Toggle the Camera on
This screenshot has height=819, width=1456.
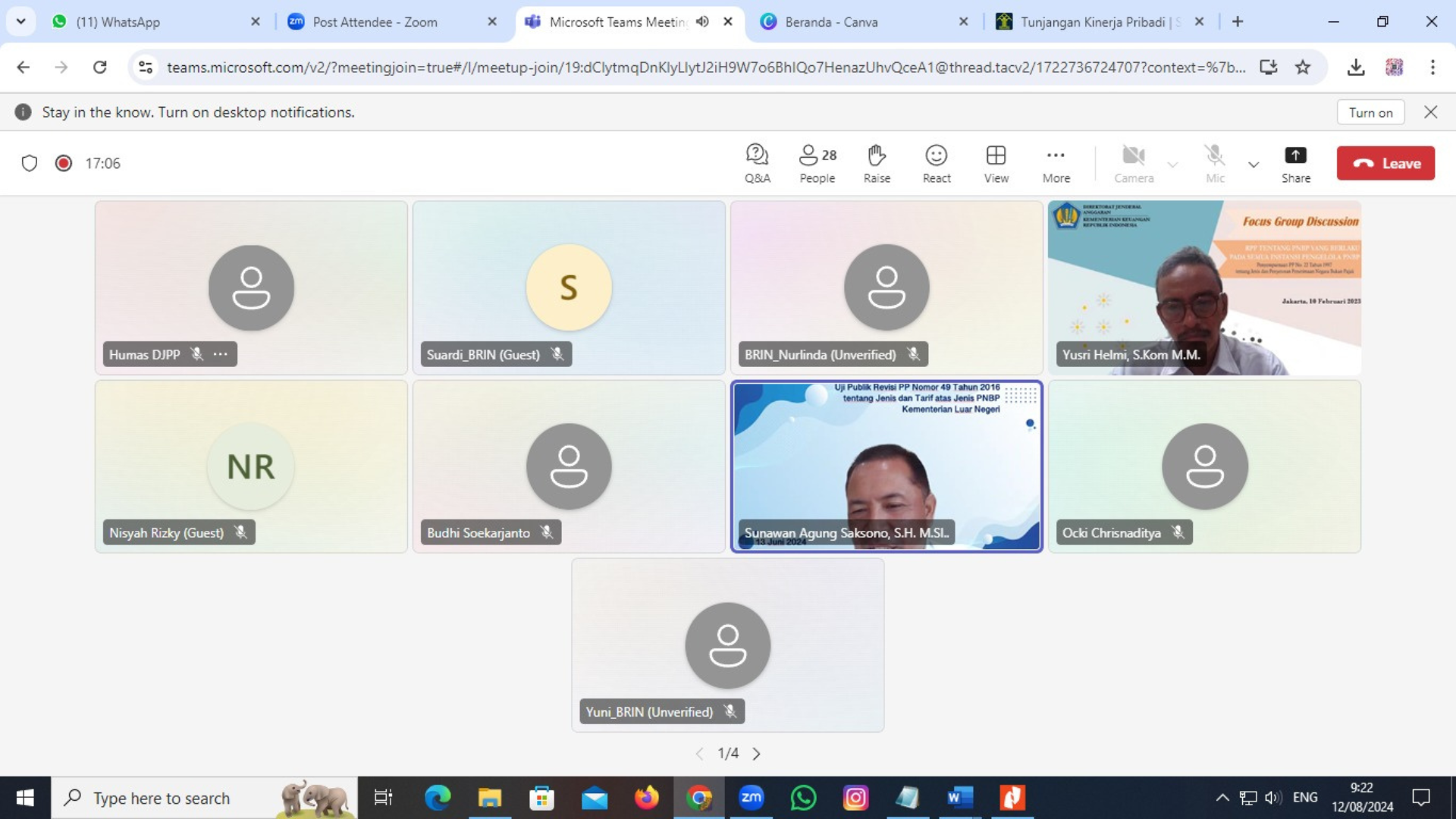pyautogui.click(x=1134, y=163)
